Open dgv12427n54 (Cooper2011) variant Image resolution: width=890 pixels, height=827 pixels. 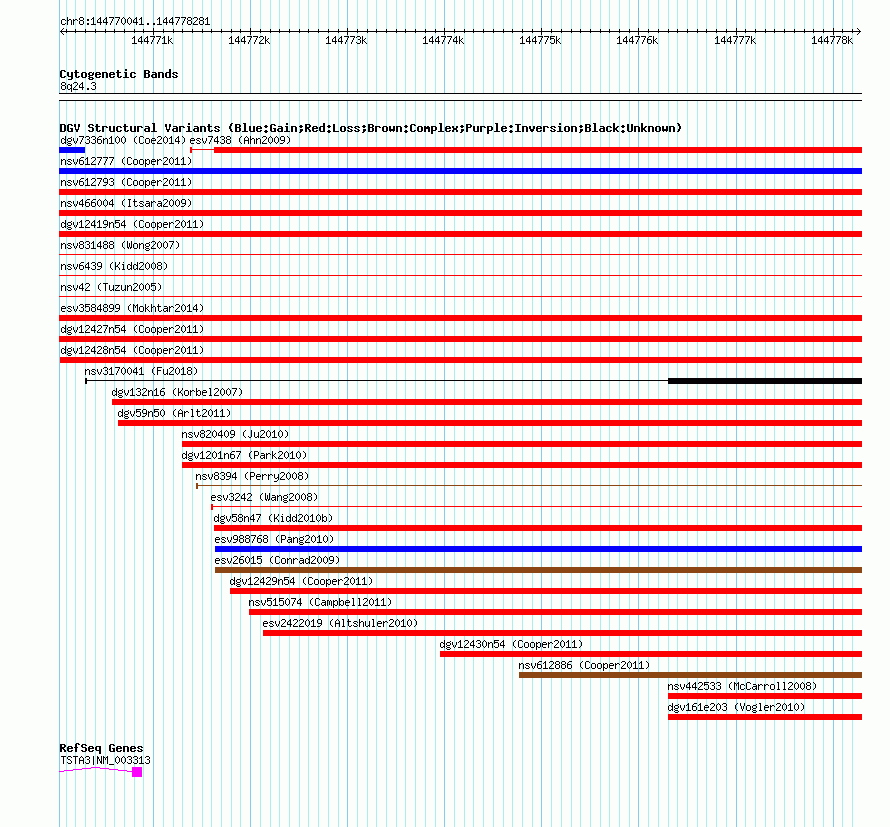coord(132,329)
